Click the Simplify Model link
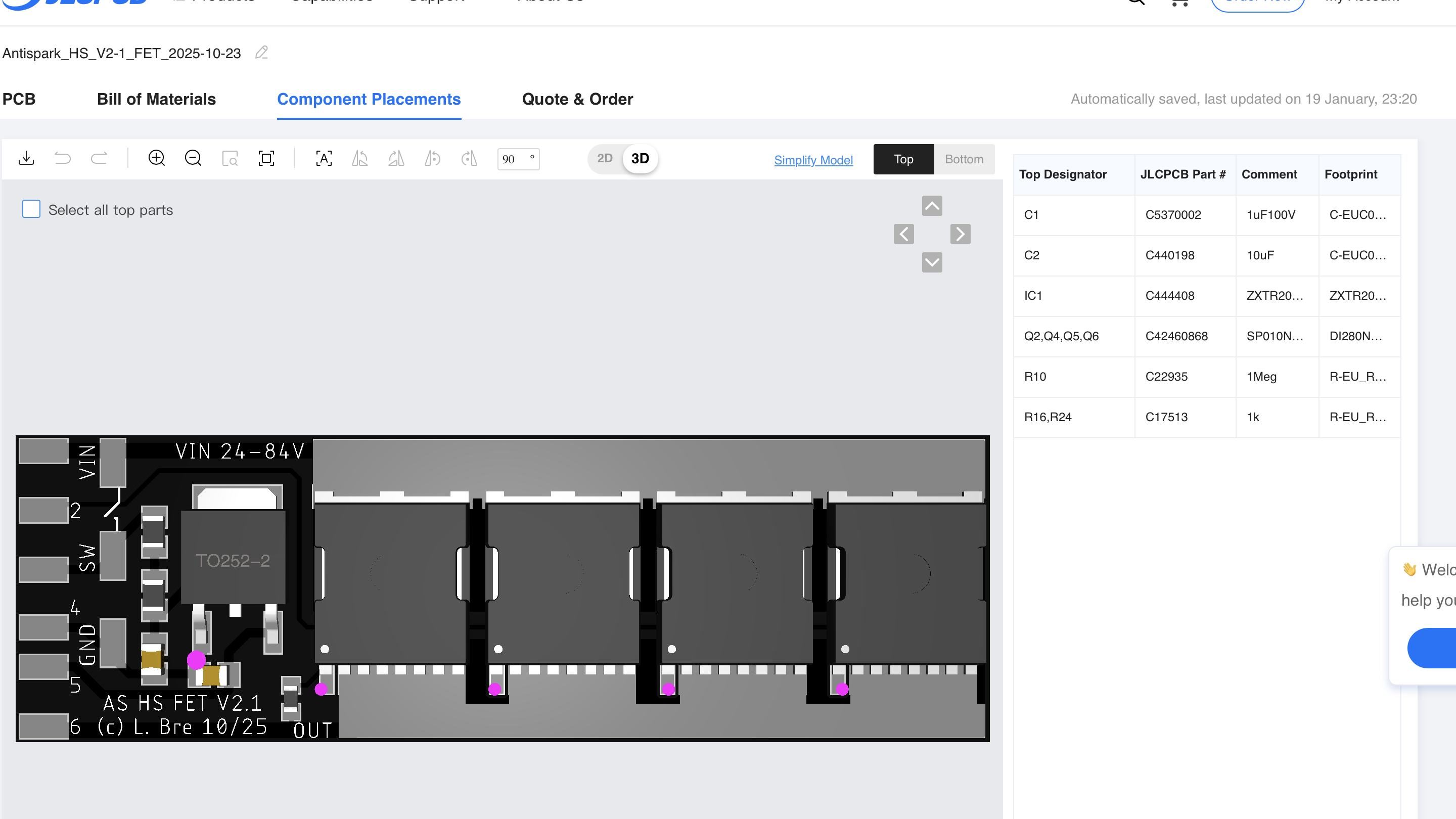The image size is (1456, 819). pos(813,160)
